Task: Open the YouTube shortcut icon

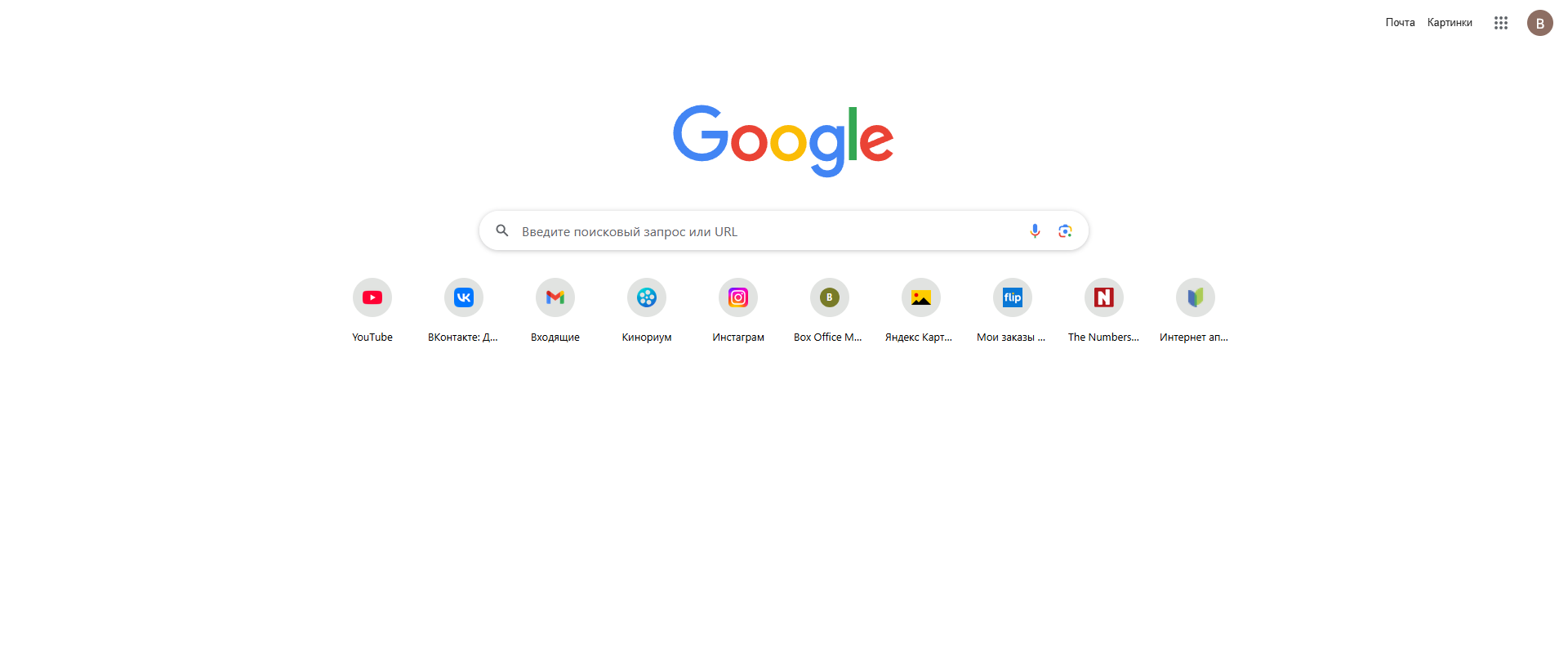Action: click(372, 297)
